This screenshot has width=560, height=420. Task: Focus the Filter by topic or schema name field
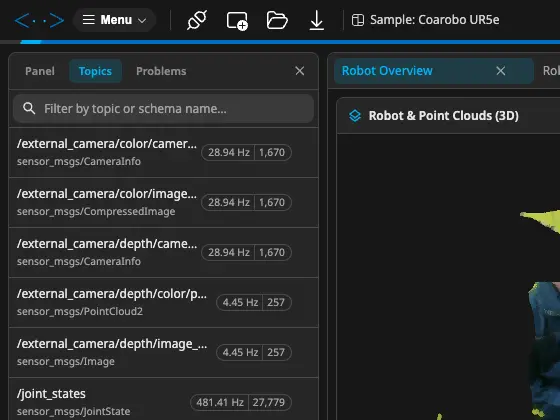pyautogui.click(x=163, y=109)
